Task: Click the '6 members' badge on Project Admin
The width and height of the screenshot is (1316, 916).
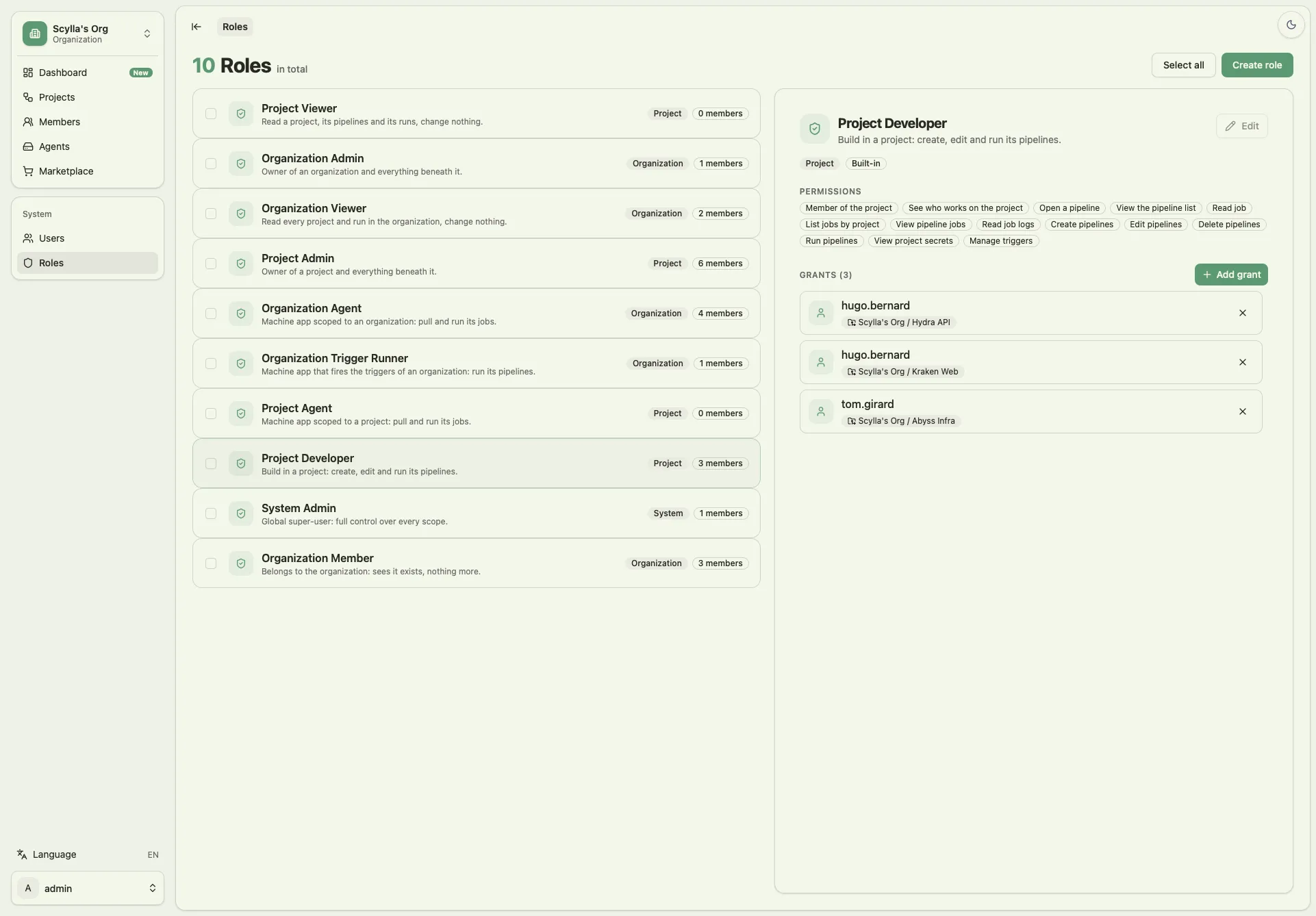Action: 720,264
